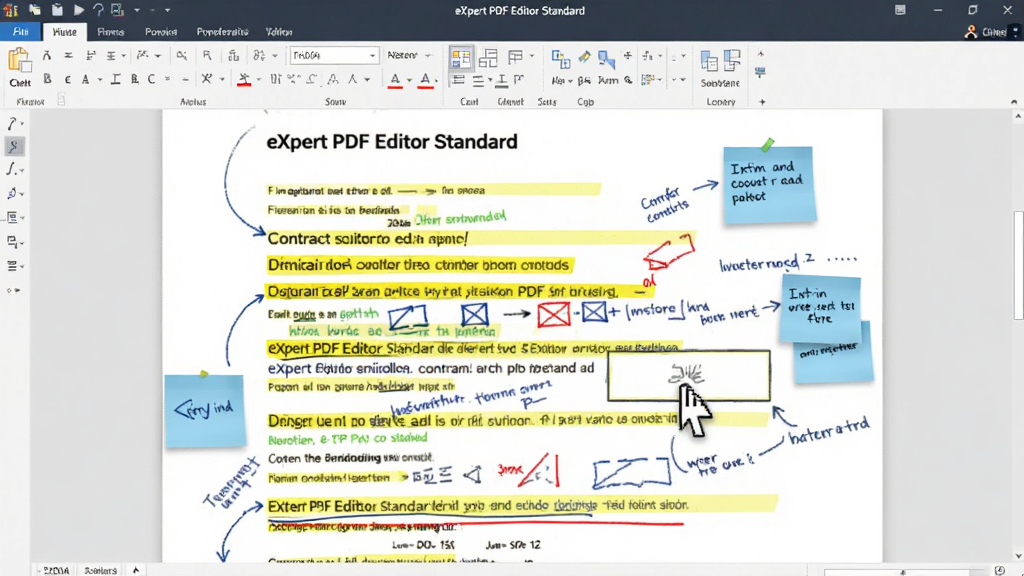
Task: Select the highlighted grid layout icon in ribbon
Action: point(461,58)
